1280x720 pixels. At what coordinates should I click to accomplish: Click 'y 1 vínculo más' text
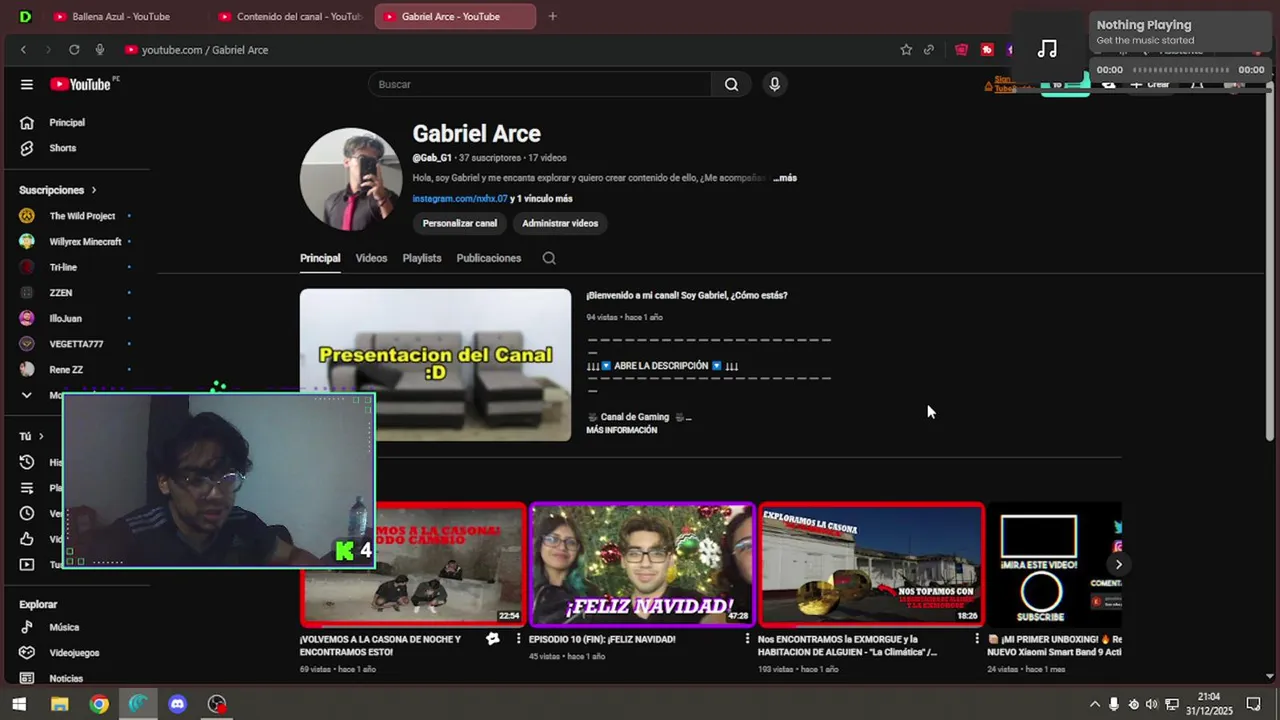point(541,199)
